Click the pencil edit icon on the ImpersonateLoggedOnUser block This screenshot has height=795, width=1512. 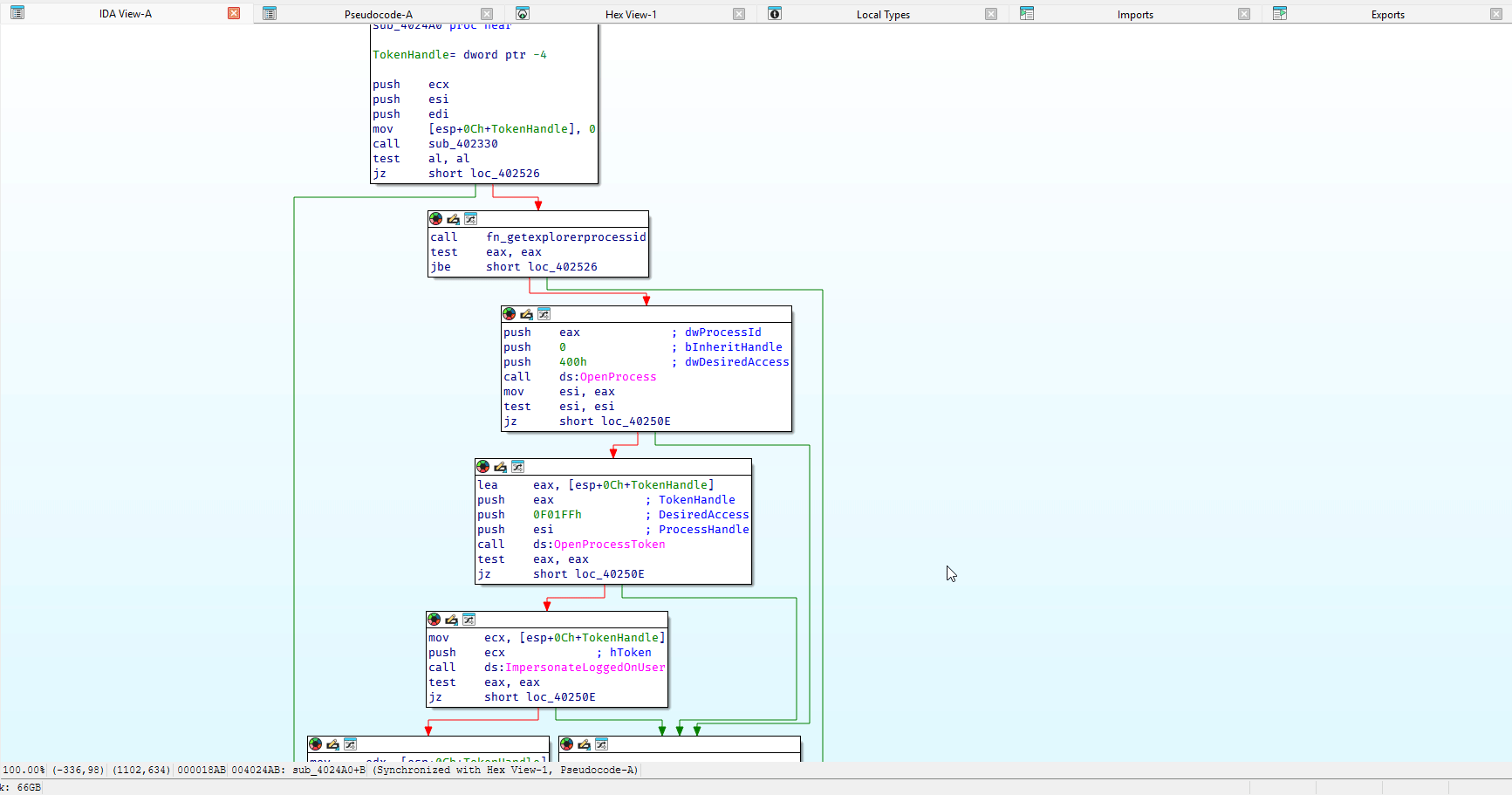click(x=451, y=620)
